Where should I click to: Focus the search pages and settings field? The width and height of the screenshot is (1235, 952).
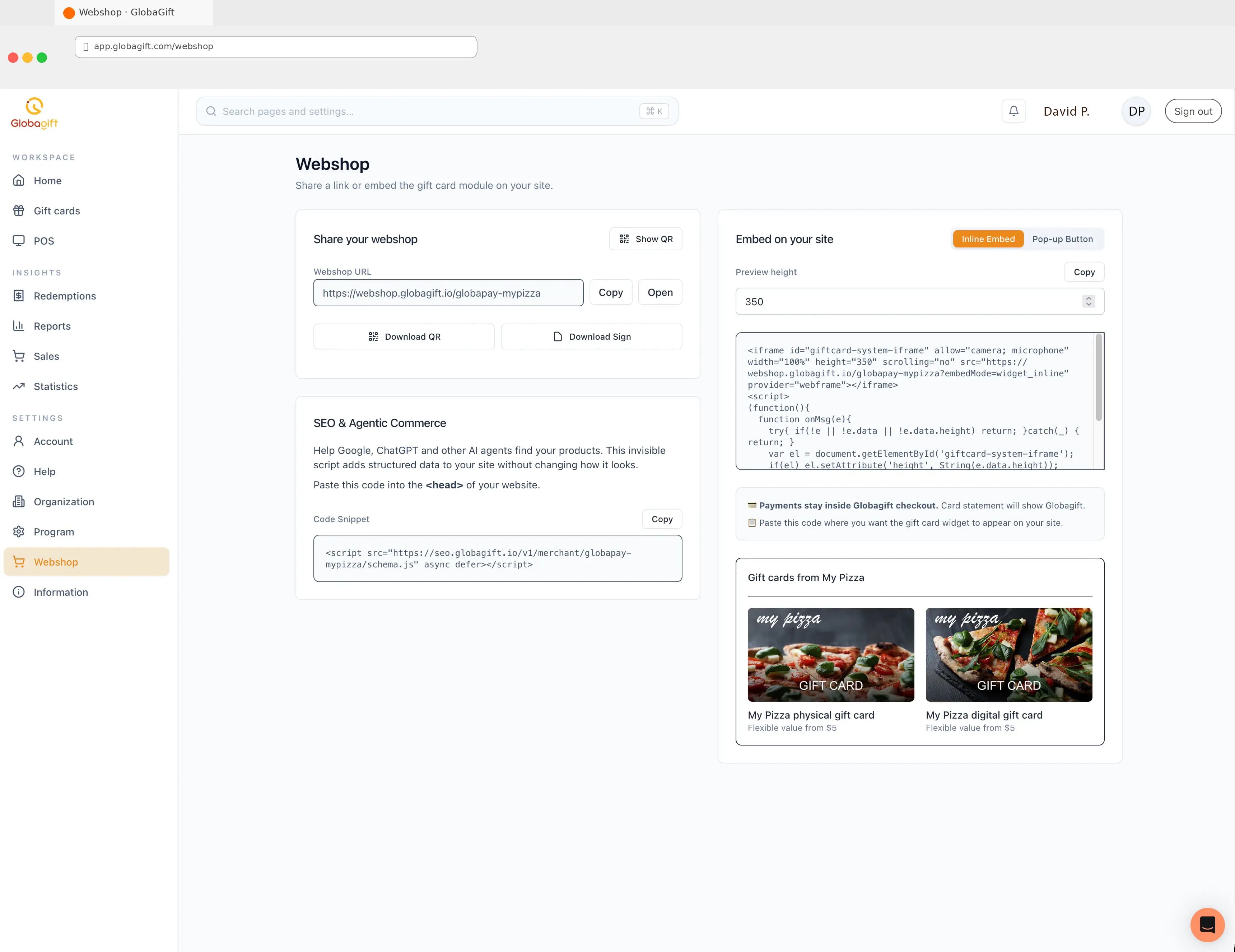[x=437, y=111]
